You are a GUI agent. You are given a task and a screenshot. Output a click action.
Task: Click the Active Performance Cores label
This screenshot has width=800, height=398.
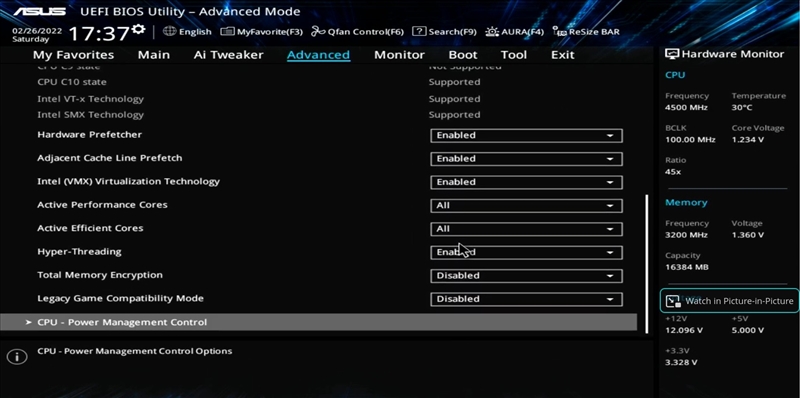102,205
